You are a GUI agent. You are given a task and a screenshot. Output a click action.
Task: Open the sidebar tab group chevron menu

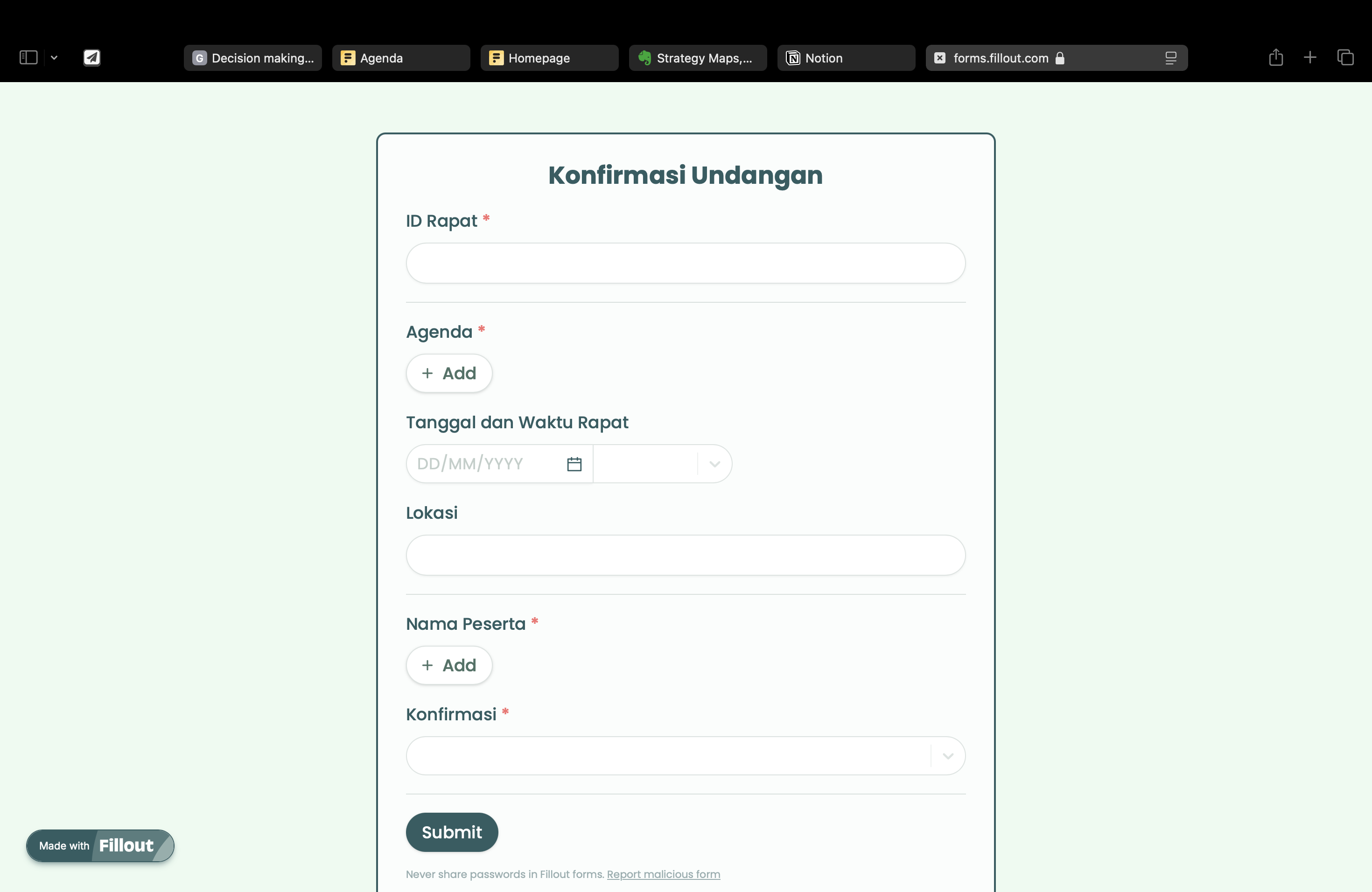coord(54,58)
